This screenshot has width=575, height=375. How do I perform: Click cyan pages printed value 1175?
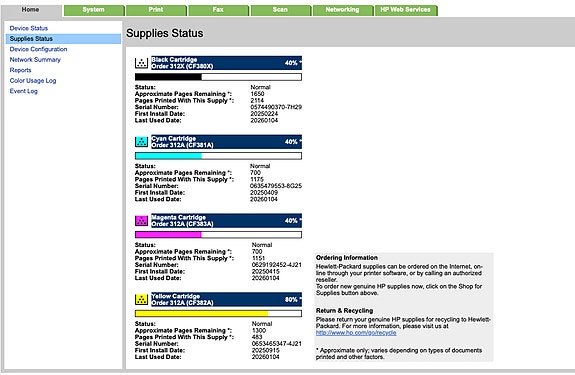coord(257,179)
